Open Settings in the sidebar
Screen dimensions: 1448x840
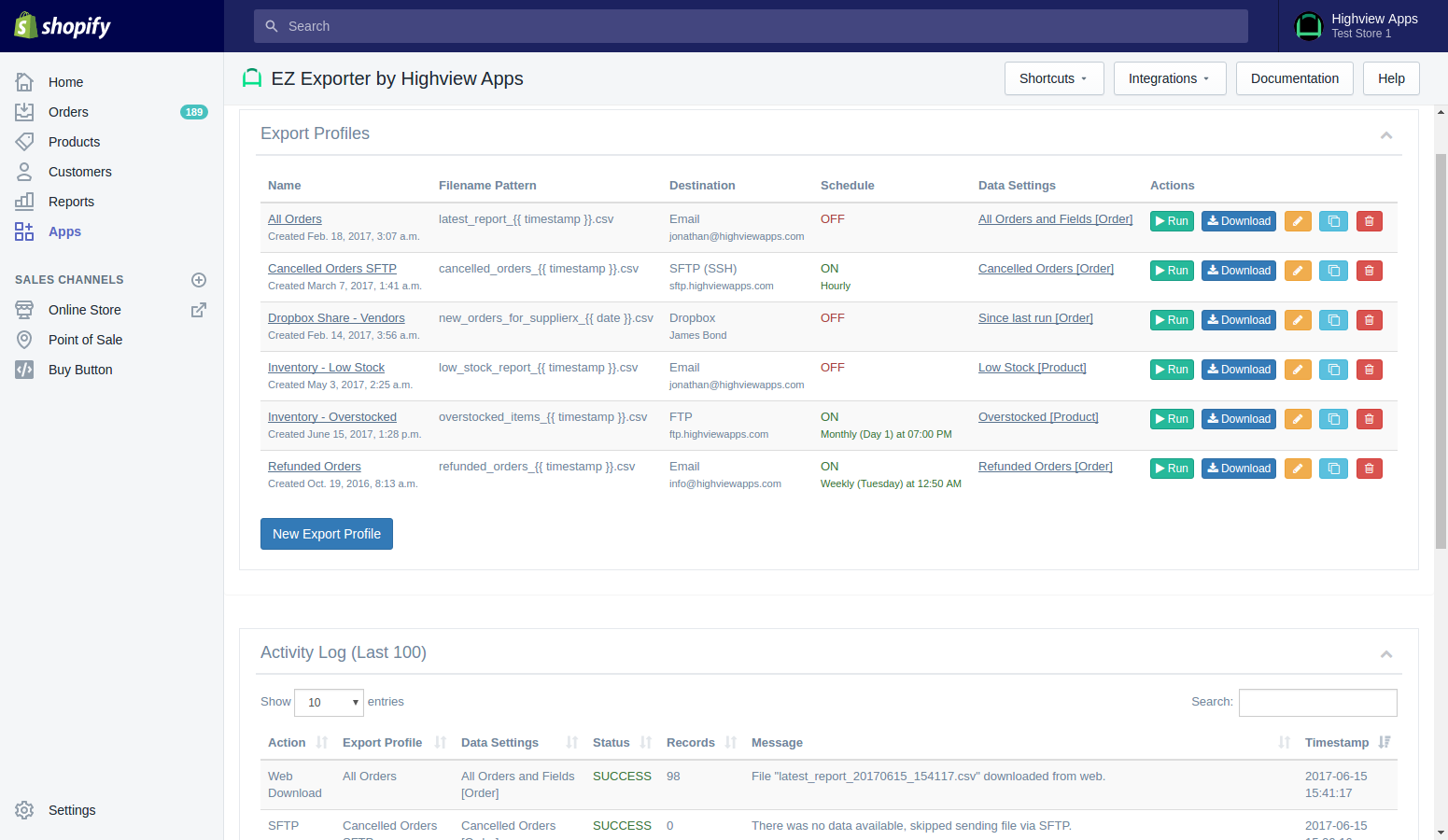tap(72, 810)
